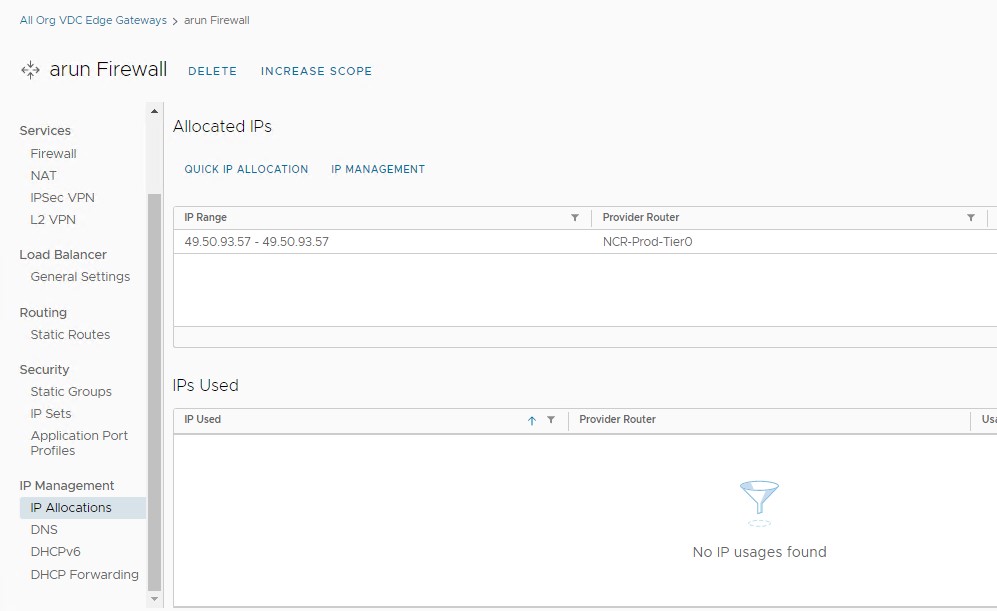997x611 pixels.
Task: Open the filter for the IP Range column
Action: tap(574, 217)
